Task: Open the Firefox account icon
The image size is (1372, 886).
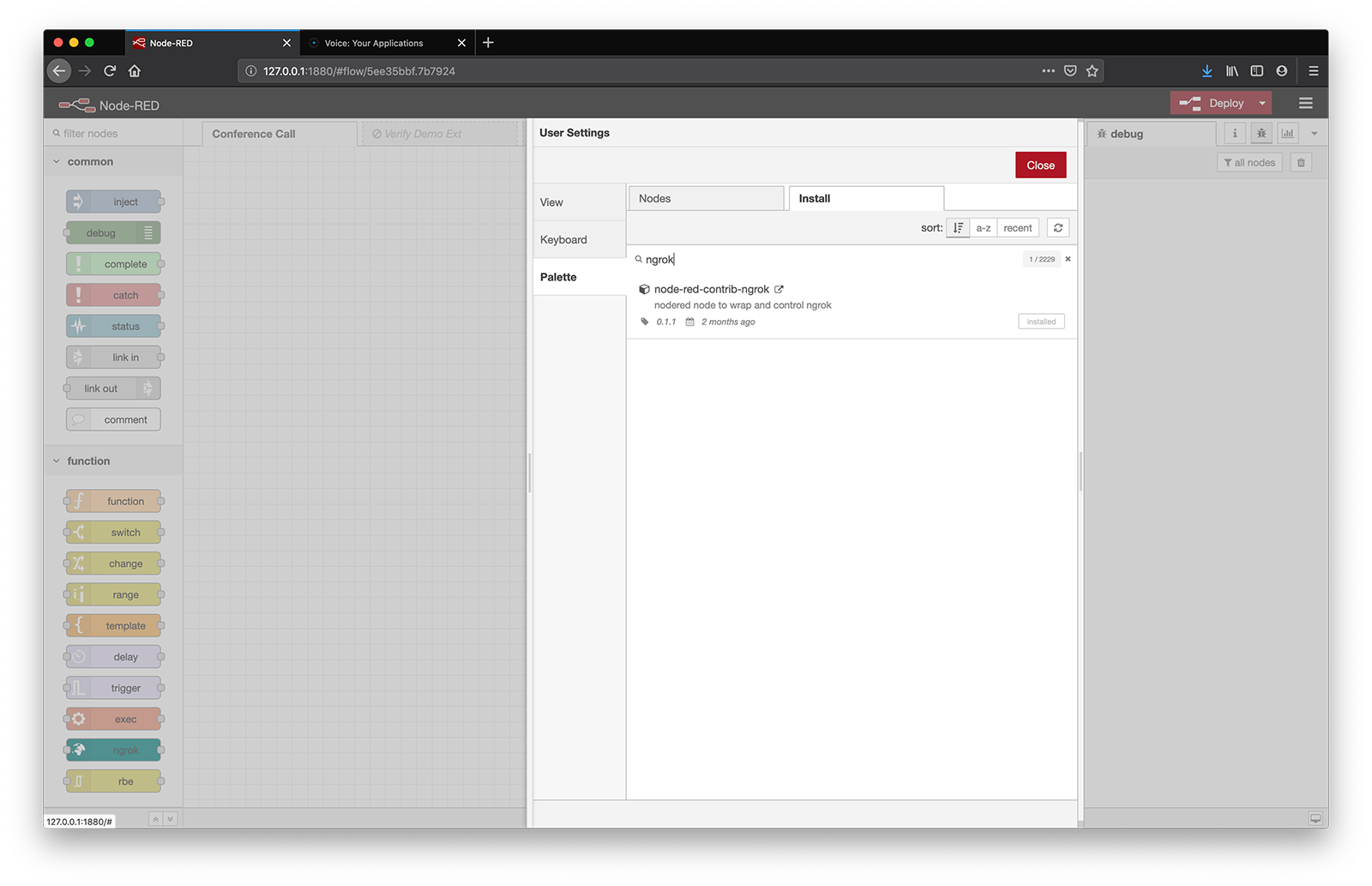Action: click(x=1282, y=71)
